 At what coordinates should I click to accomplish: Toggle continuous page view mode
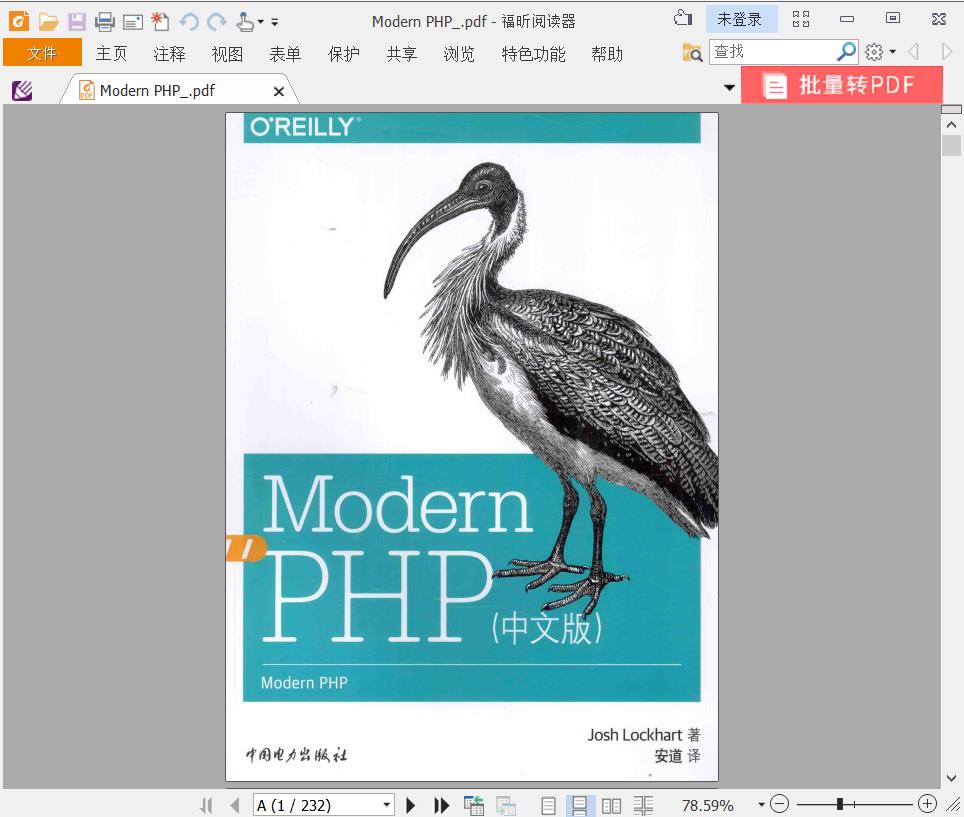[x=579, y=805]
